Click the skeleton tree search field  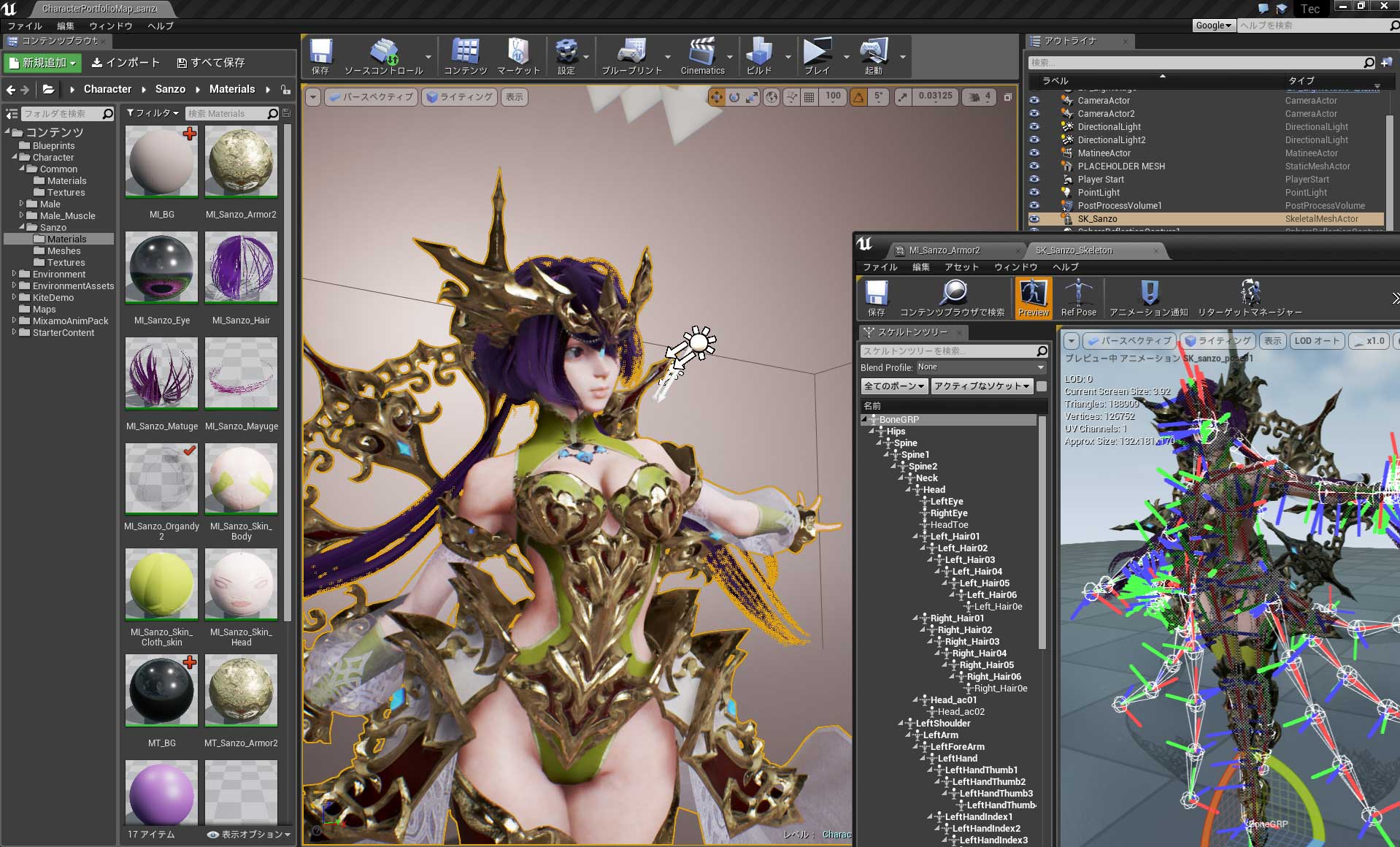point(954,351)
